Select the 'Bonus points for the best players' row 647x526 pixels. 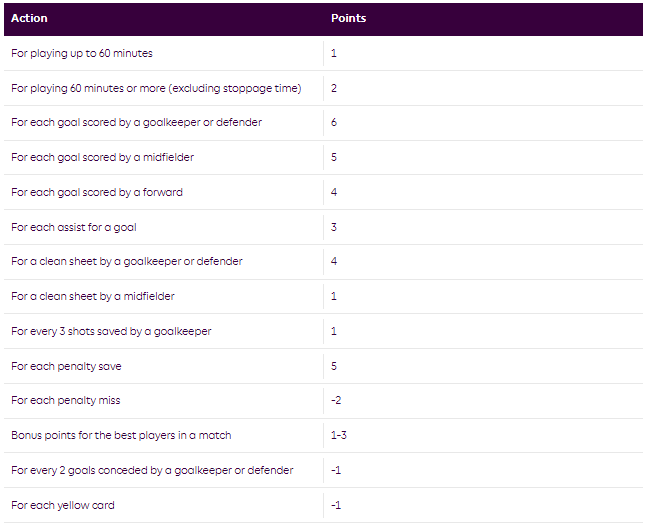coord(121,435)
